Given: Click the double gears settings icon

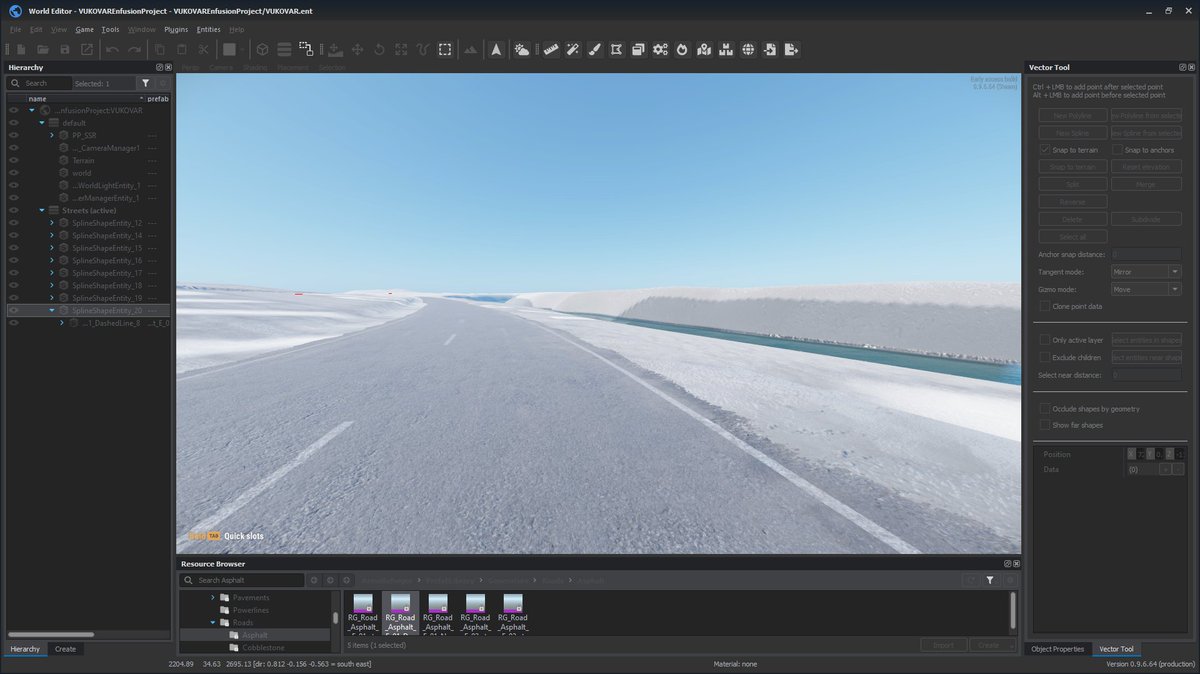Looking at the screenshot, I should click(660, 49).
